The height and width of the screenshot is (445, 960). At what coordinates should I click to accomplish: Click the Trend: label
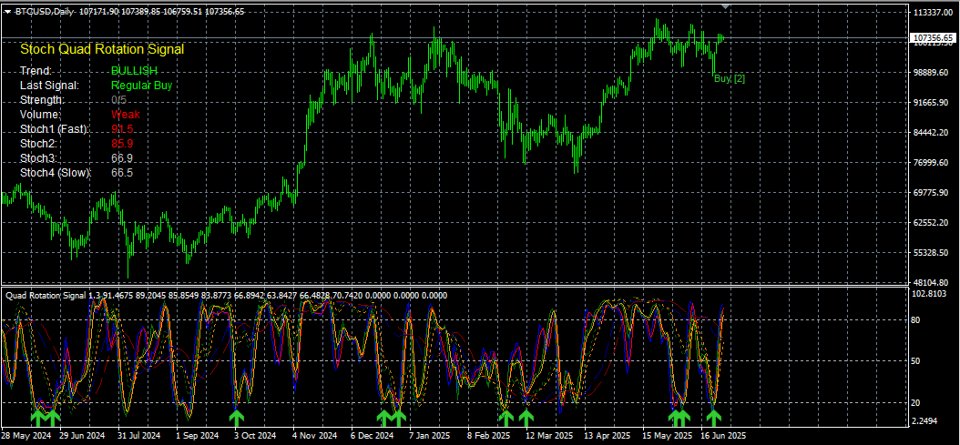pos(36,70)
